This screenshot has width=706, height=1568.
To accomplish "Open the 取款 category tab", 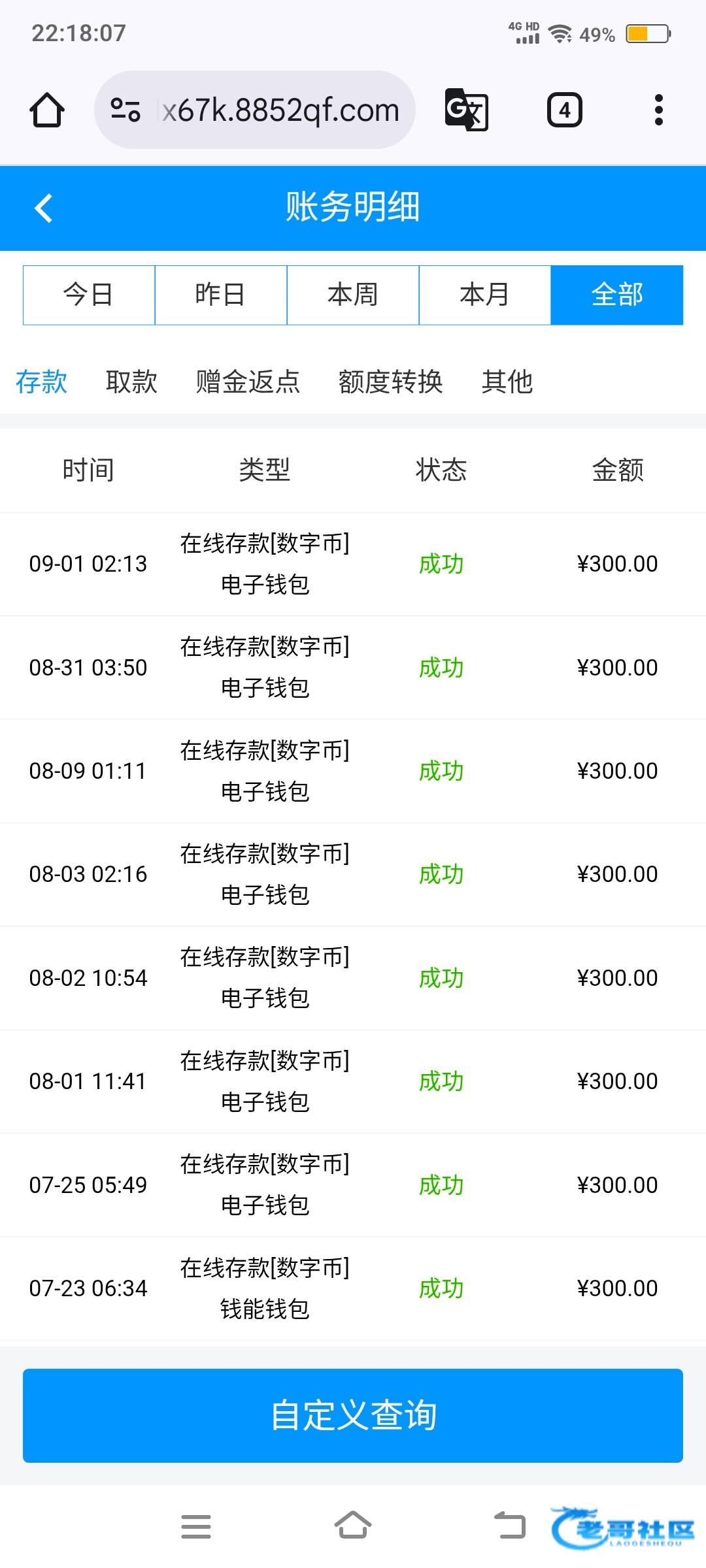I will click(131, 382).
